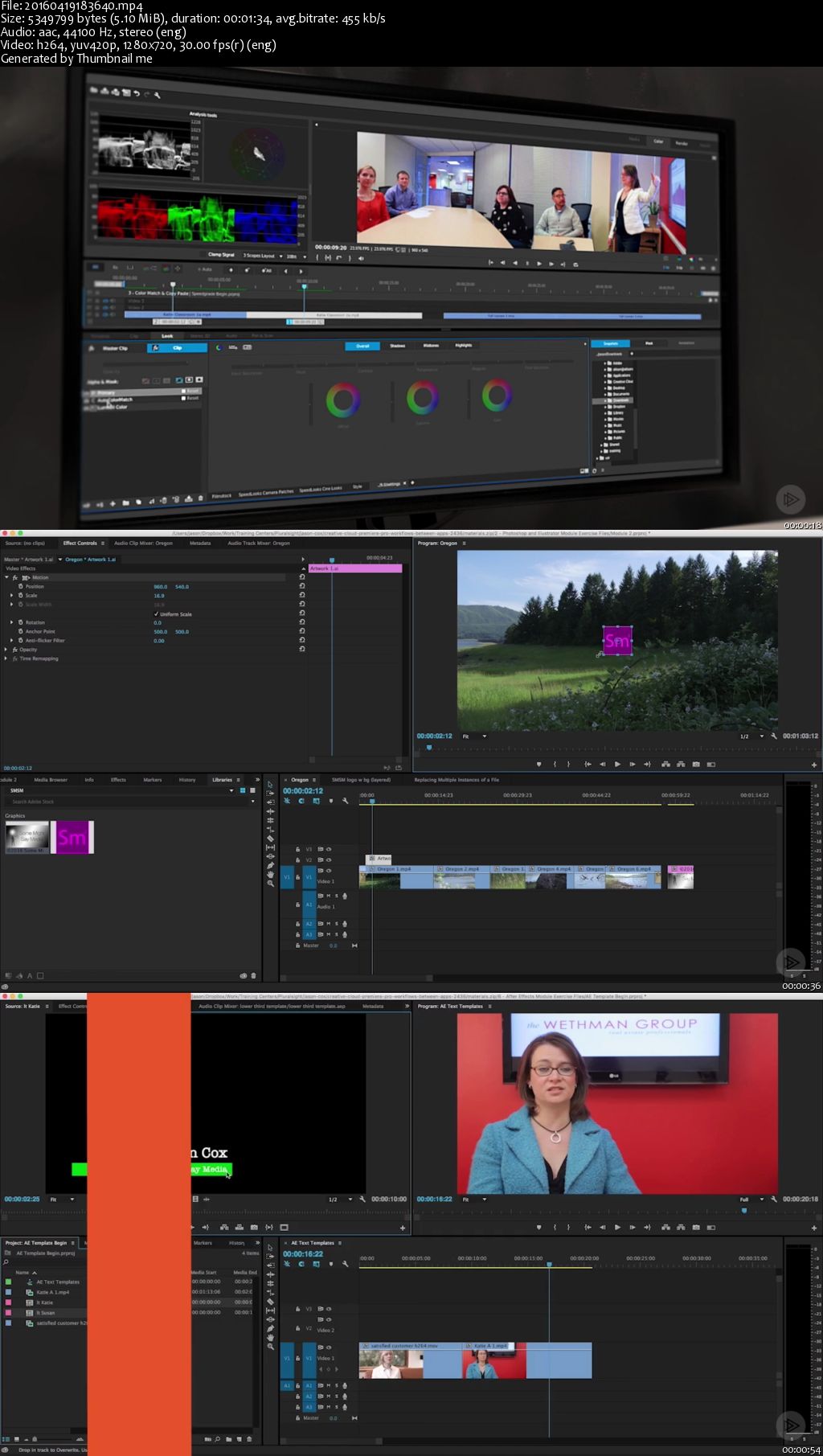Screen dimensions: 823x1456
Task: Open the Fit zoom dropdown in Program: Oregon
Action: [474, 736]
